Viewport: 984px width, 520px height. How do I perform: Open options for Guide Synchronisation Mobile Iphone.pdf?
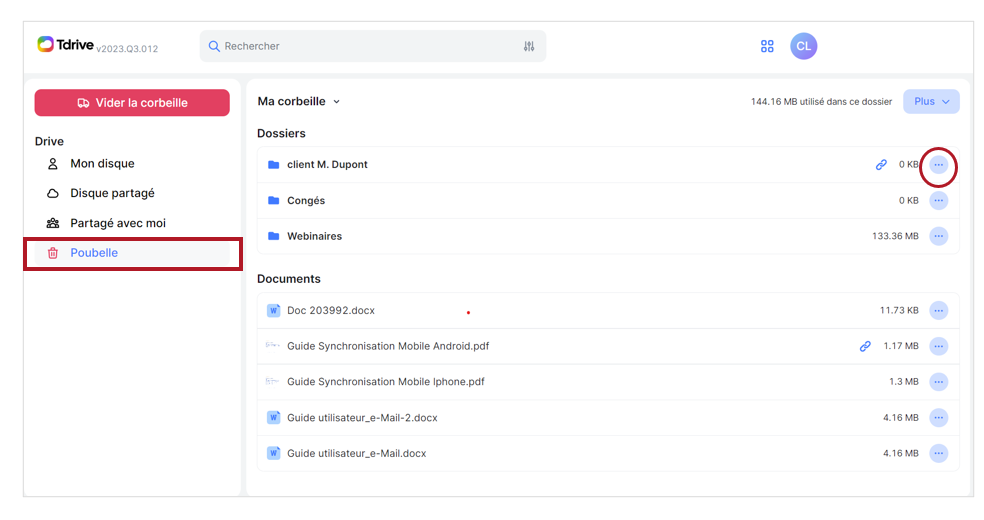(x=938, y=382)
